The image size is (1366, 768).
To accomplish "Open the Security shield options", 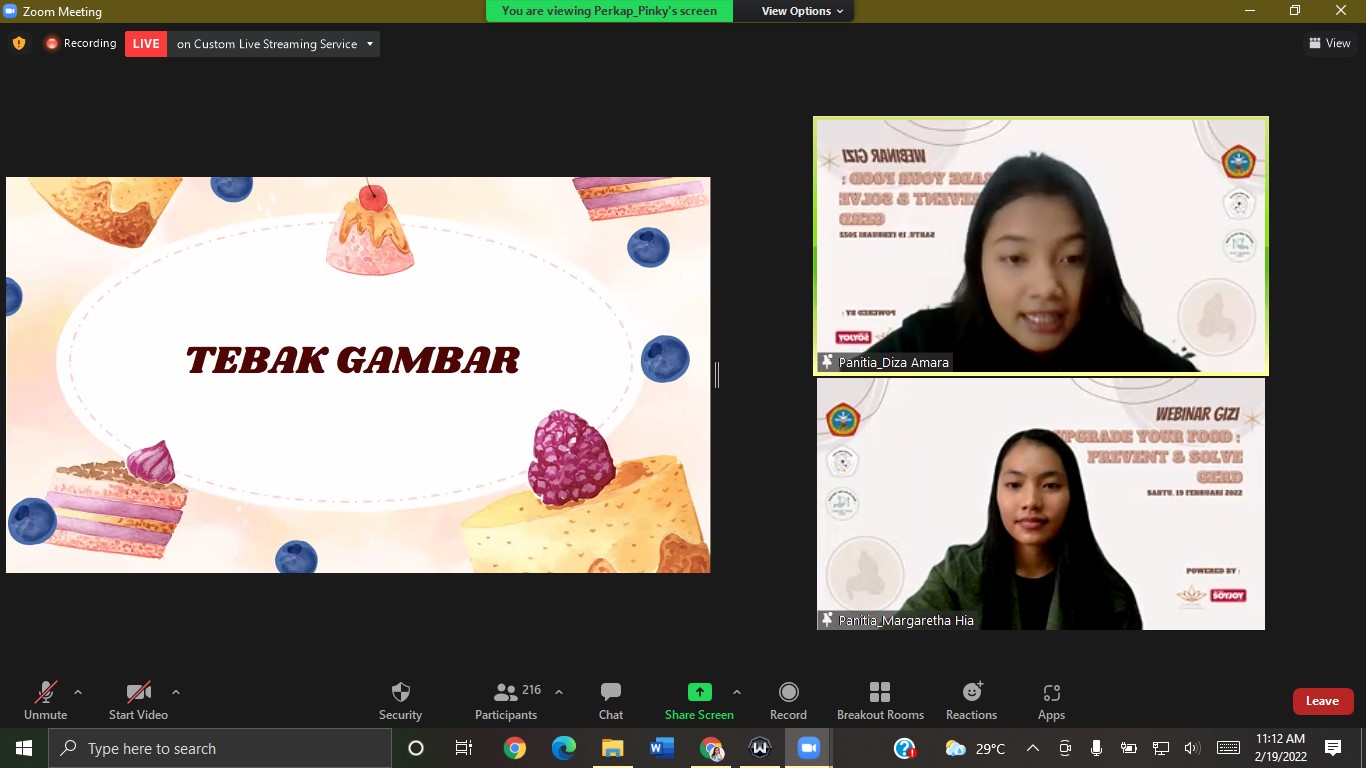I will tap(400, 700).
